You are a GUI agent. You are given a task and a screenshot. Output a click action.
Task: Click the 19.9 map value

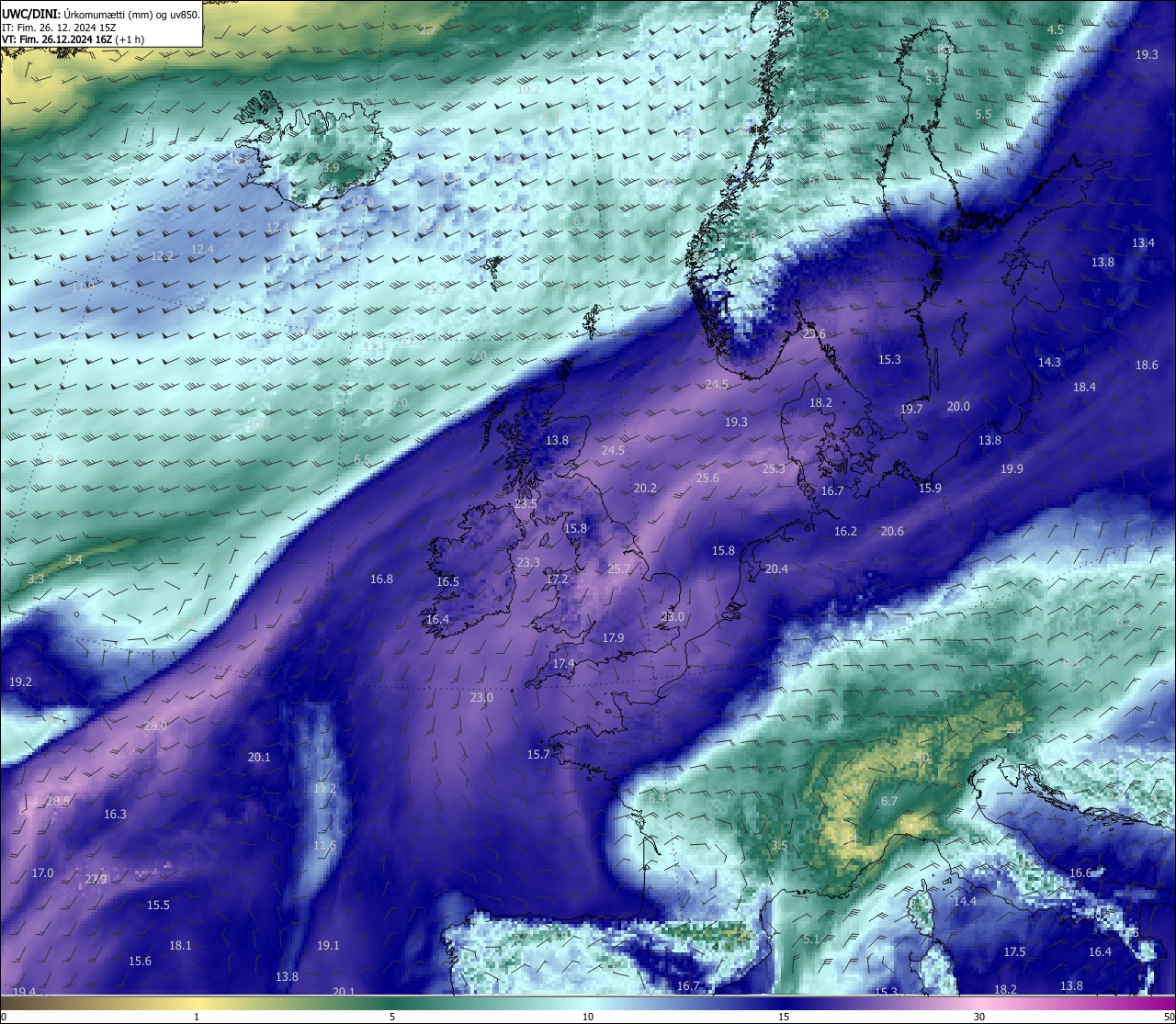tap(1012, 468)
